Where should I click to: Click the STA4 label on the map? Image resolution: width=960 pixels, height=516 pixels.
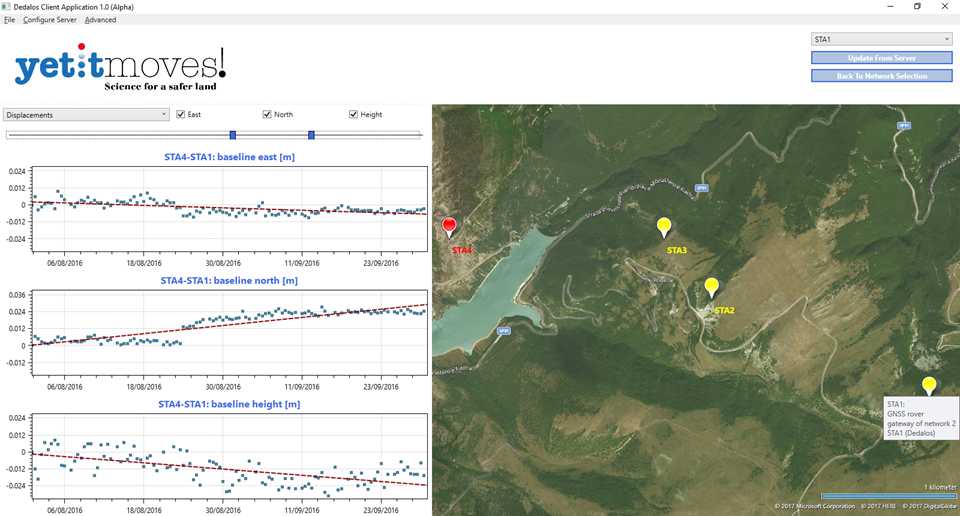462,250
